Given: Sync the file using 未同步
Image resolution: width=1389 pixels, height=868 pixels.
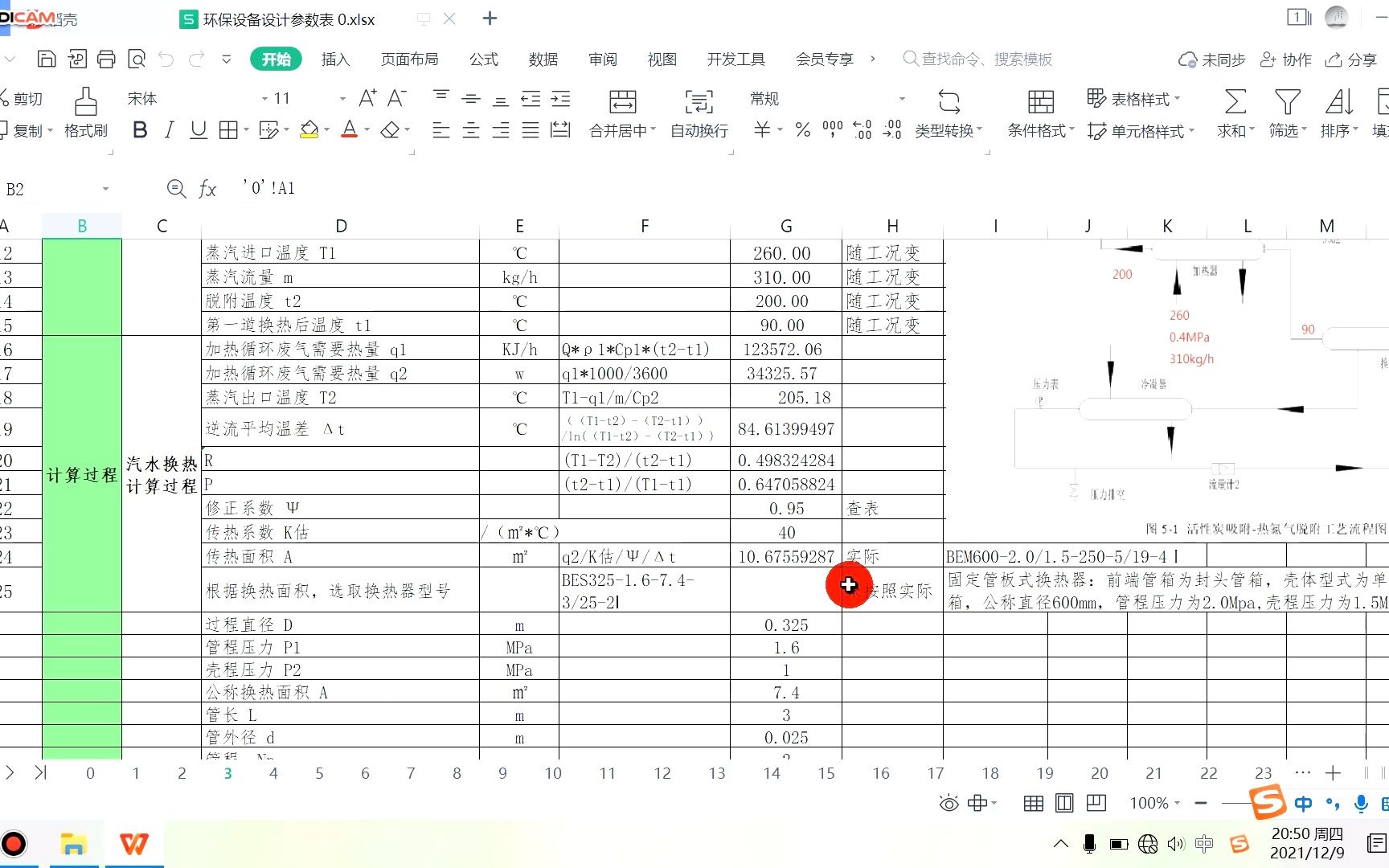Looking at the screenshot, I should 1211,59.
